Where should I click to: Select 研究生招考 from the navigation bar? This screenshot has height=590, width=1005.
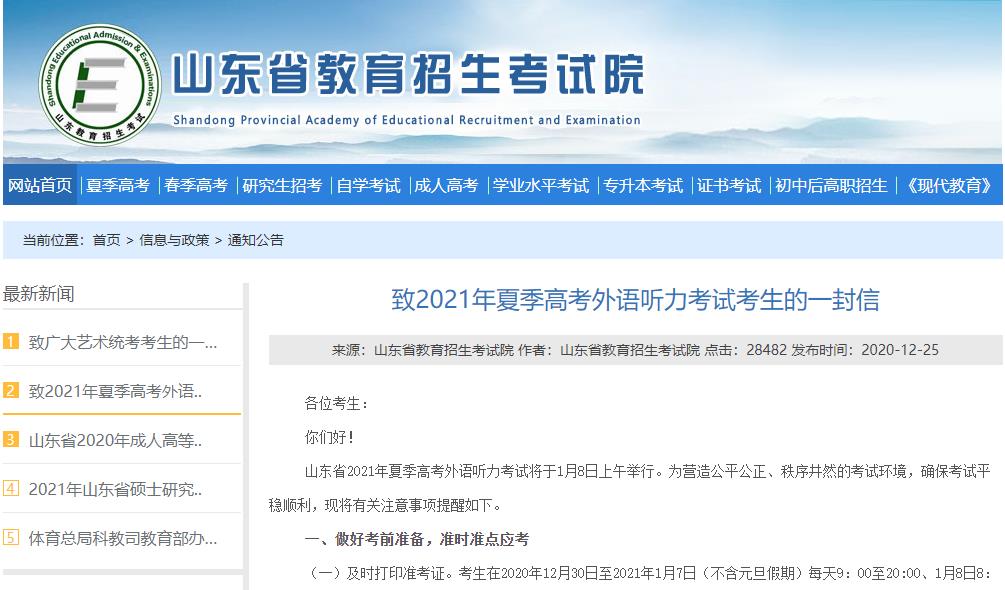click(282, 185)
